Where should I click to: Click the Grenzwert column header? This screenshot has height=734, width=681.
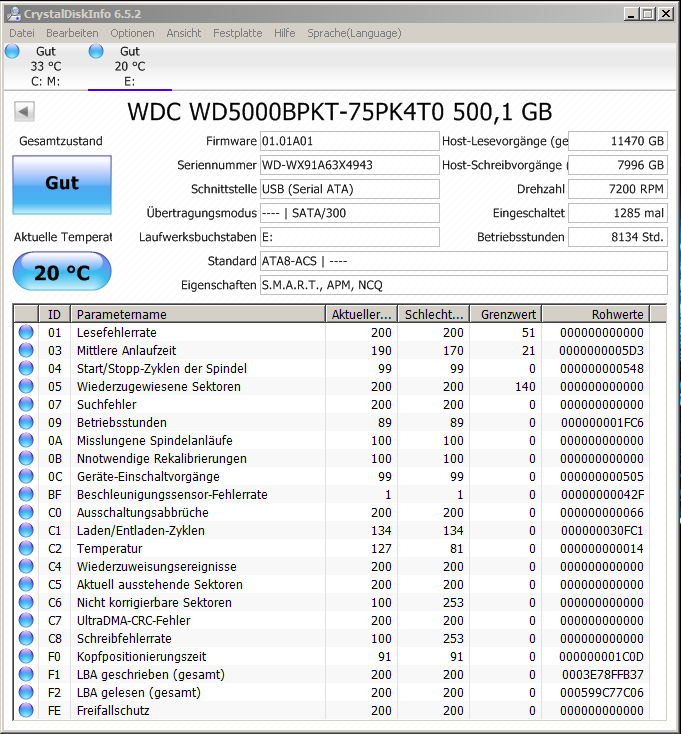[506, 314]
